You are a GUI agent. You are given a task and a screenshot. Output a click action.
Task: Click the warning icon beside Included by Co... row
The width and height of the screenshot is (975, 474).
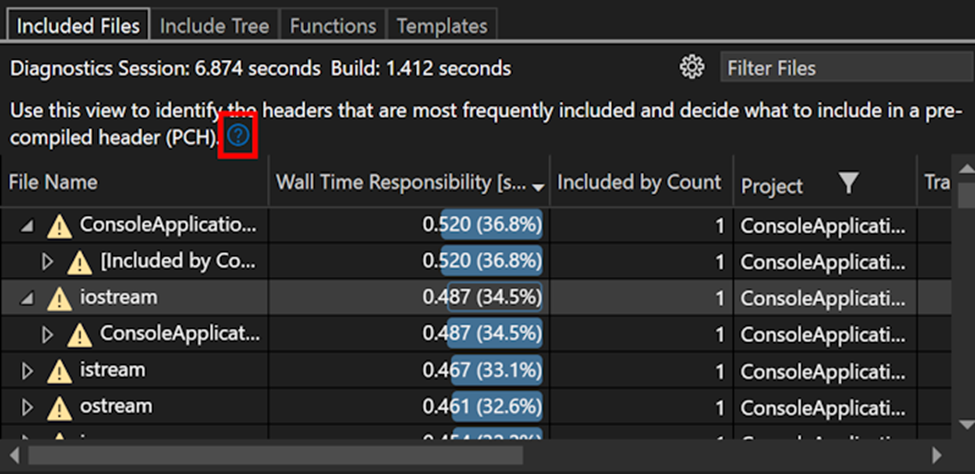click(80, 263)
